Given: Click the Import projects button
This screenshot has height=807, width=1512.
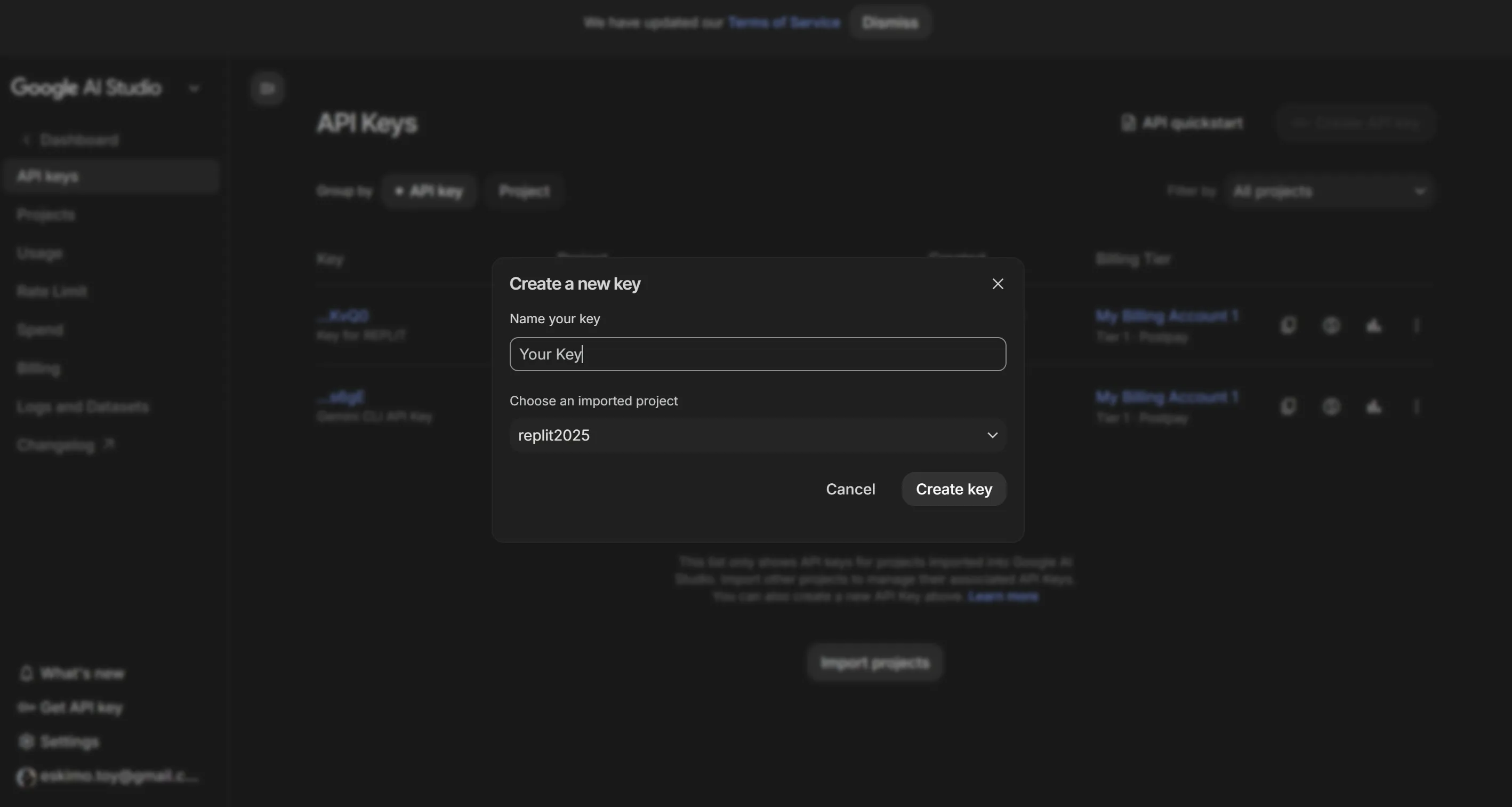Looking at the screenshot, I should (874, 662).
